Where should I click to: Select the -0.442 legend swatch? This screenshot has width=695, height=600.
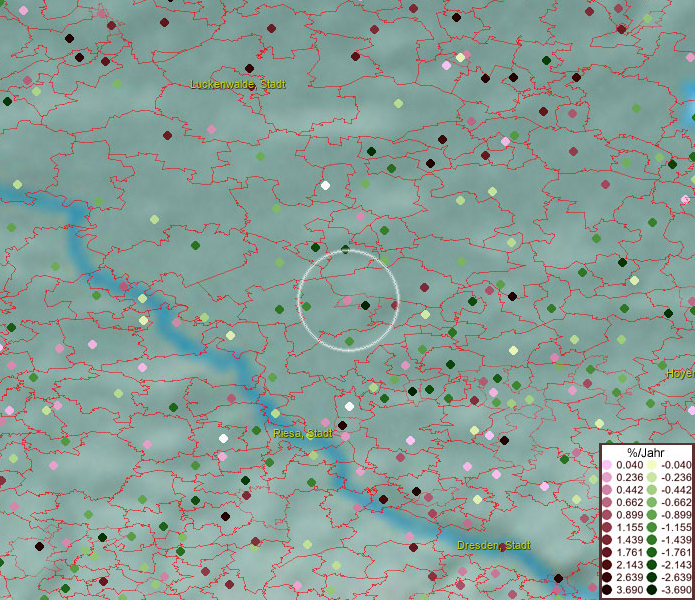coord(652,490)
